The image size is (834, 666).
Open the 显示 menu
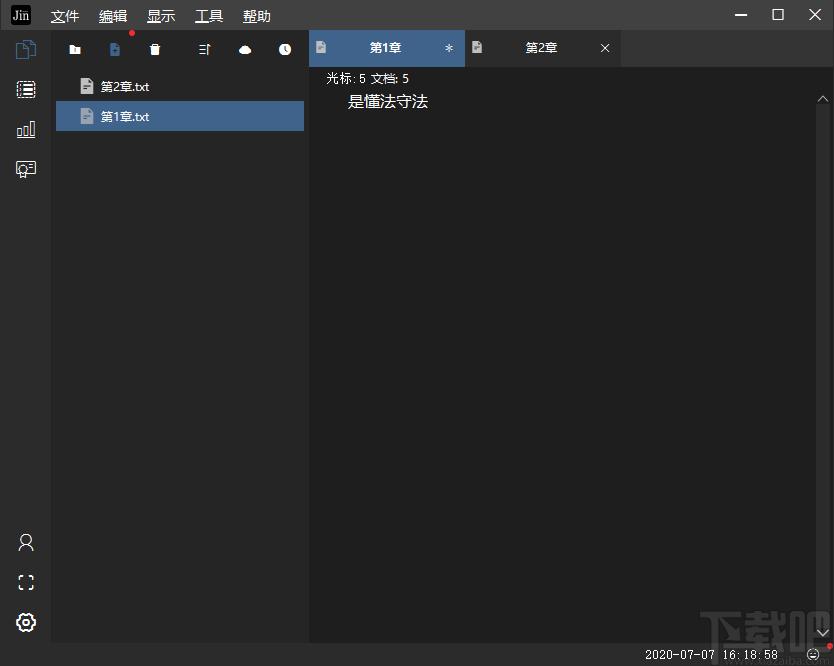(x=161, y=16)
